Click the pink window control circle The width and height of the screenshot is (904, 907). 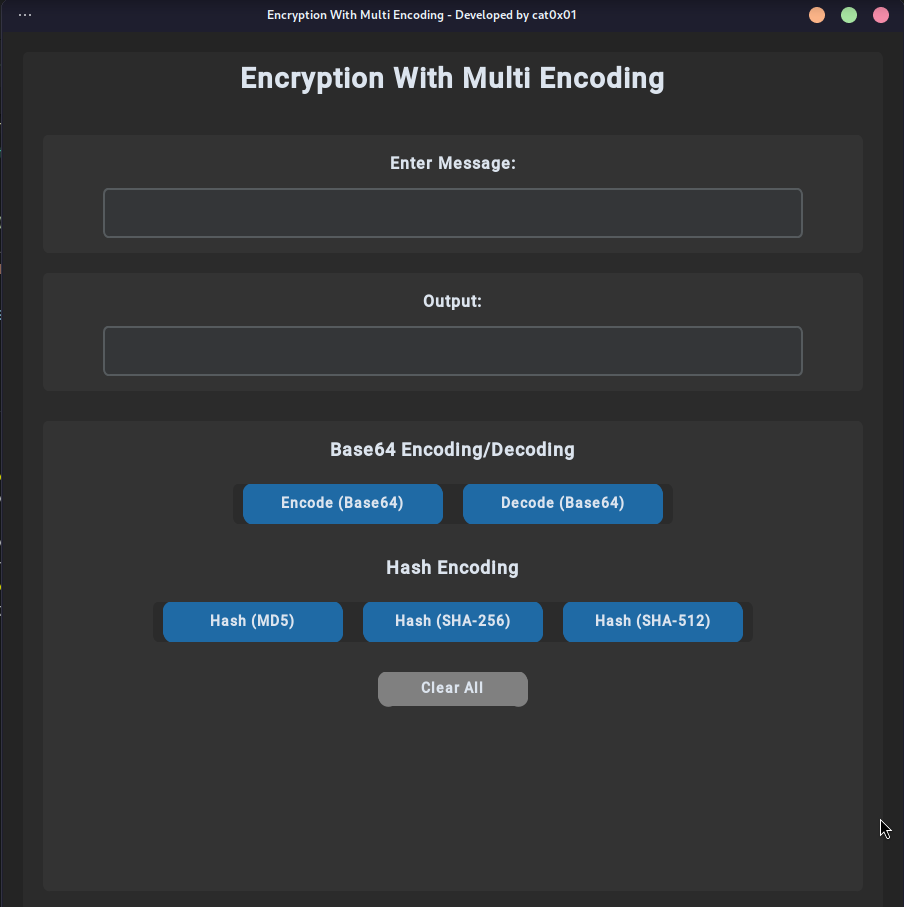click(x=880, y=15)
